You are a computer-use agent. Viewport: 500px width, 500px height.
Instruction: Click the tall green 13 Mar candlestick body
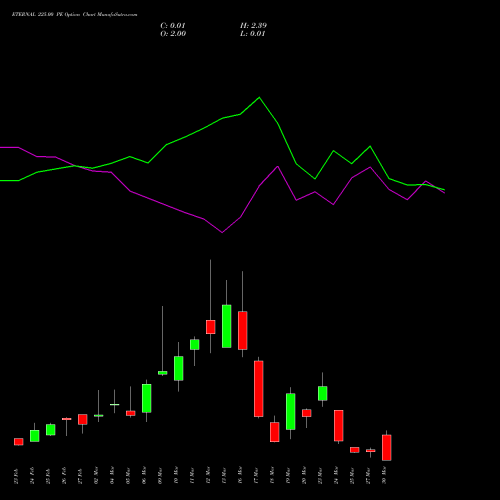point(227,326)
